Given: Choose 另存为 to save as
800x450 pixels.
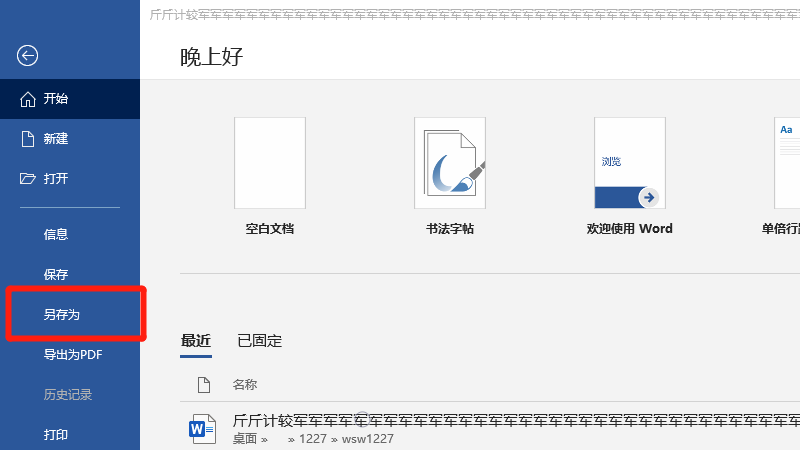Looking at the screenshot, I should click(62, 314).
